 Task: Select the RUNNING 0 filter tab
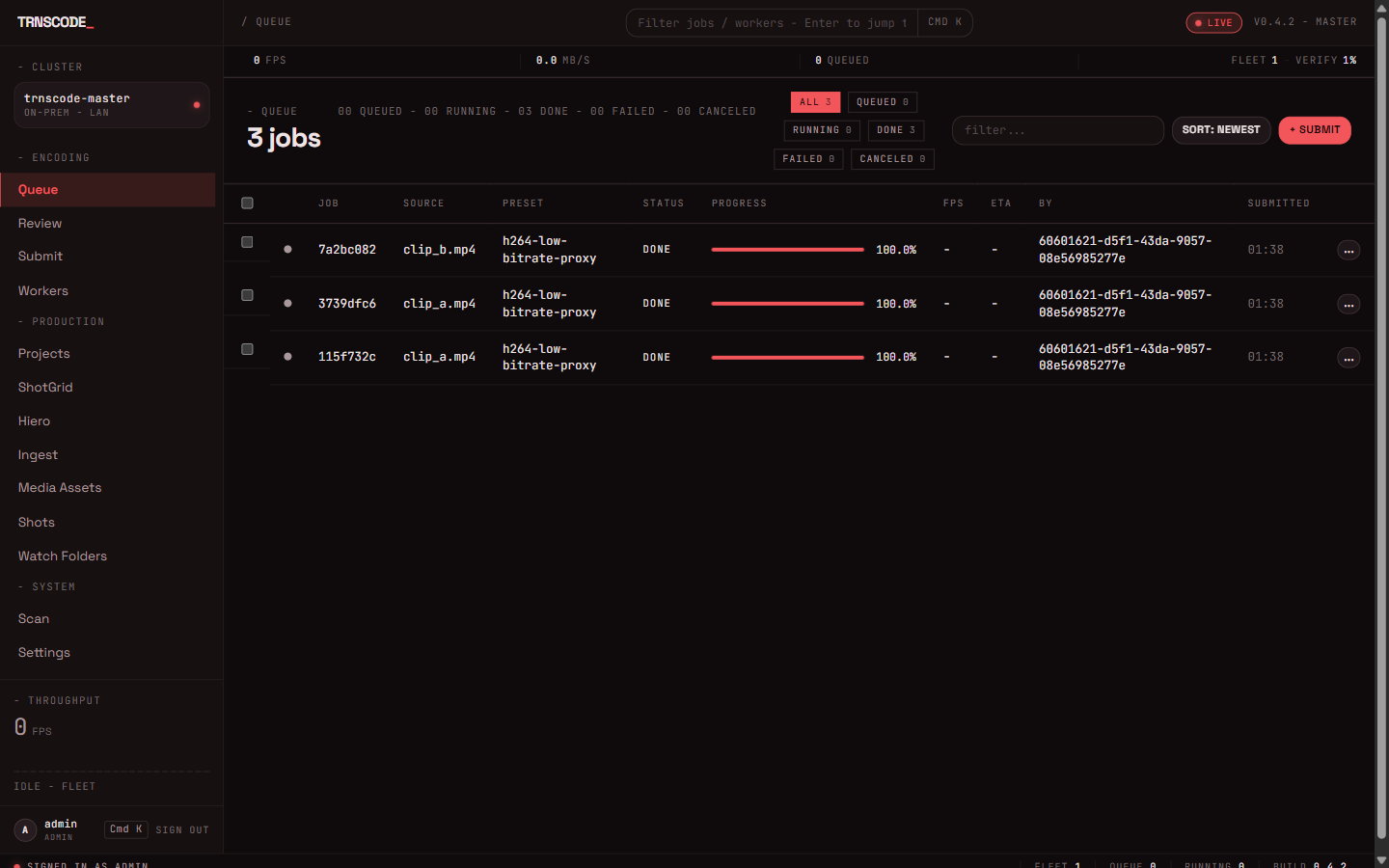[x=822, y=130]
